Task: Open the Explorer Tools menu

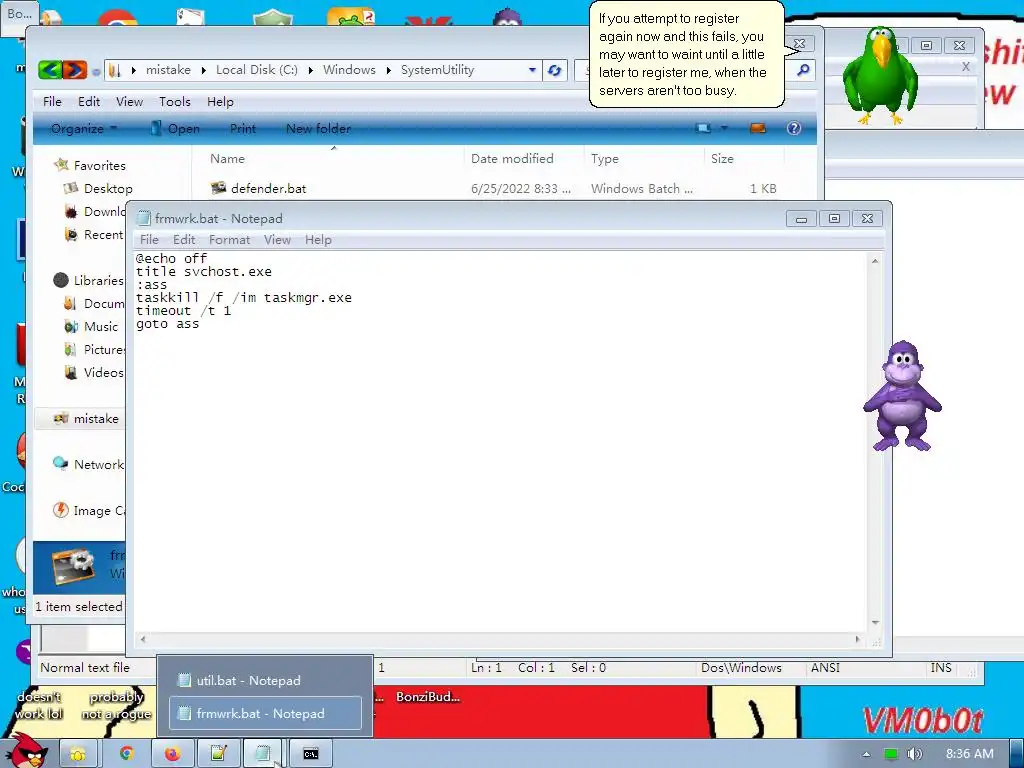Action: tap(174, 102)
